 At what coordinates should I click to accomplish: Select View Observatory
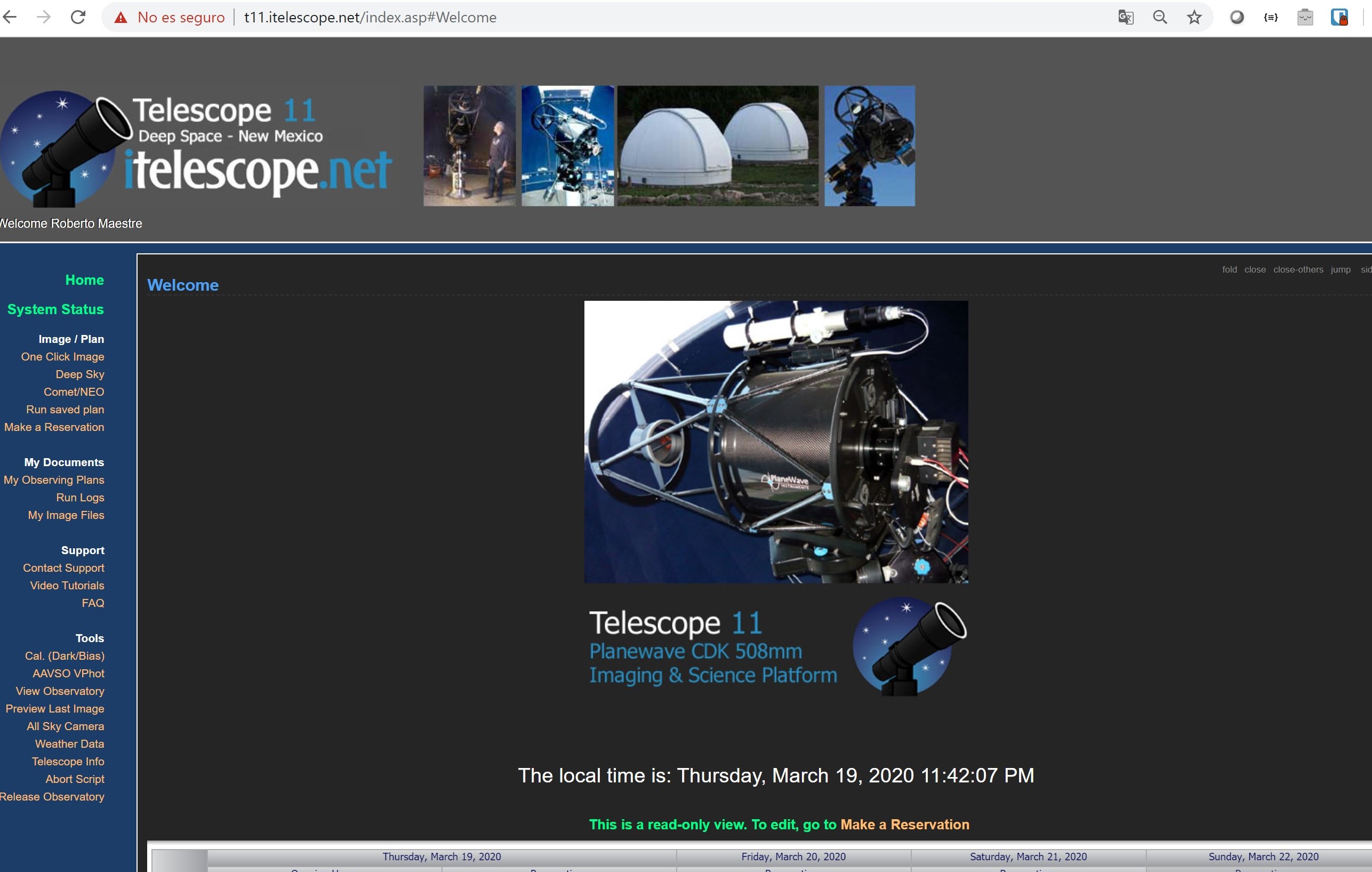pyautogui.click(x=60, y=691)
